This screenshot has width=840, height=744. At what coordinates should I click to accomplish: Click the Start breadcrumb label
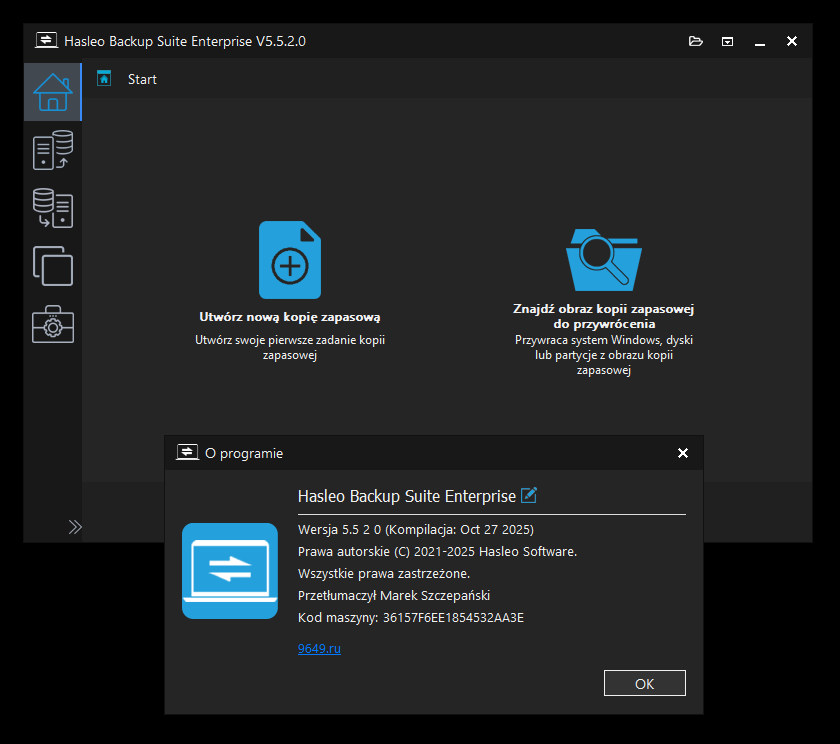coord(142,79)
